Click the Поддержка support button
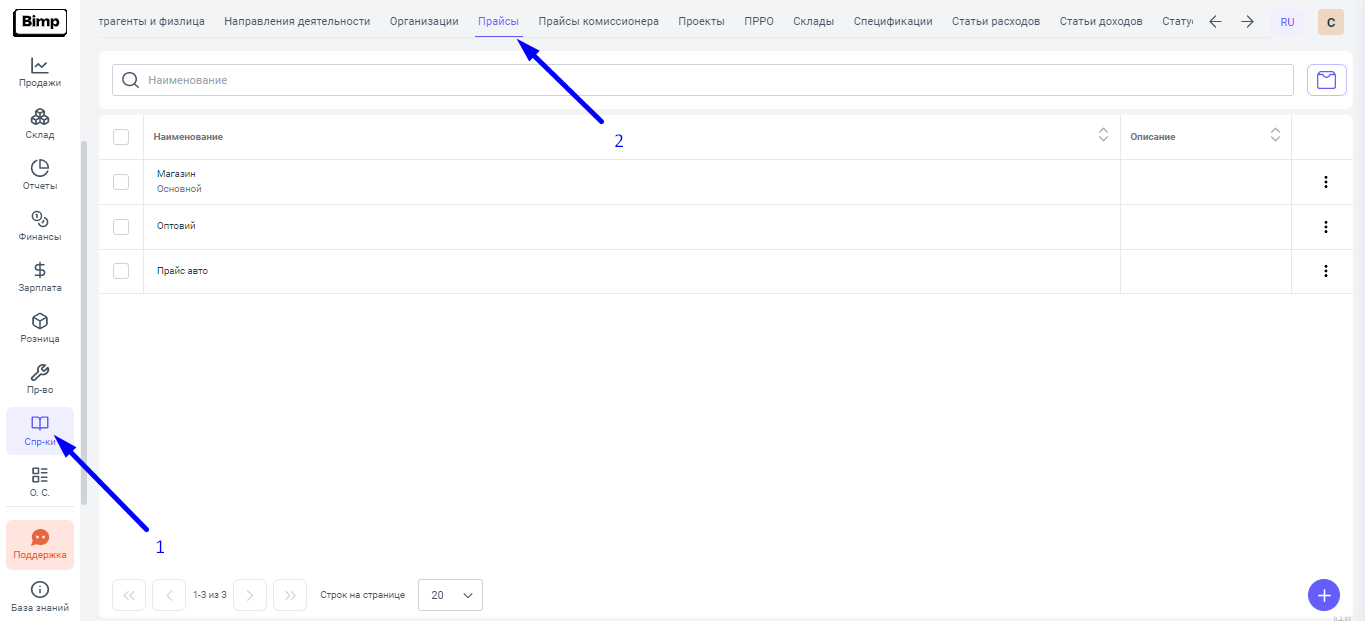Viewport: 1365px width, 621px height. [40, 545]
